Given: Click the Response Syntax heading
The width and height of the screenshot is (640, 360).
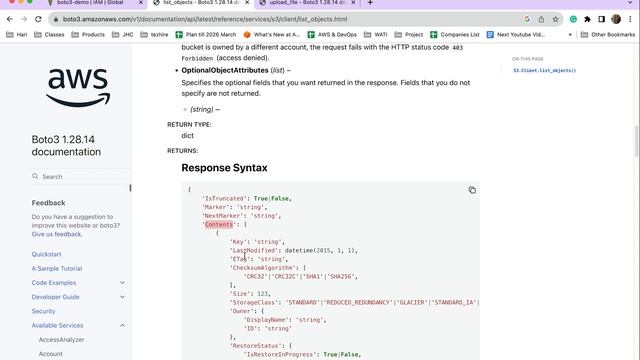Looking at the screenshot, I should pos(224,168).
